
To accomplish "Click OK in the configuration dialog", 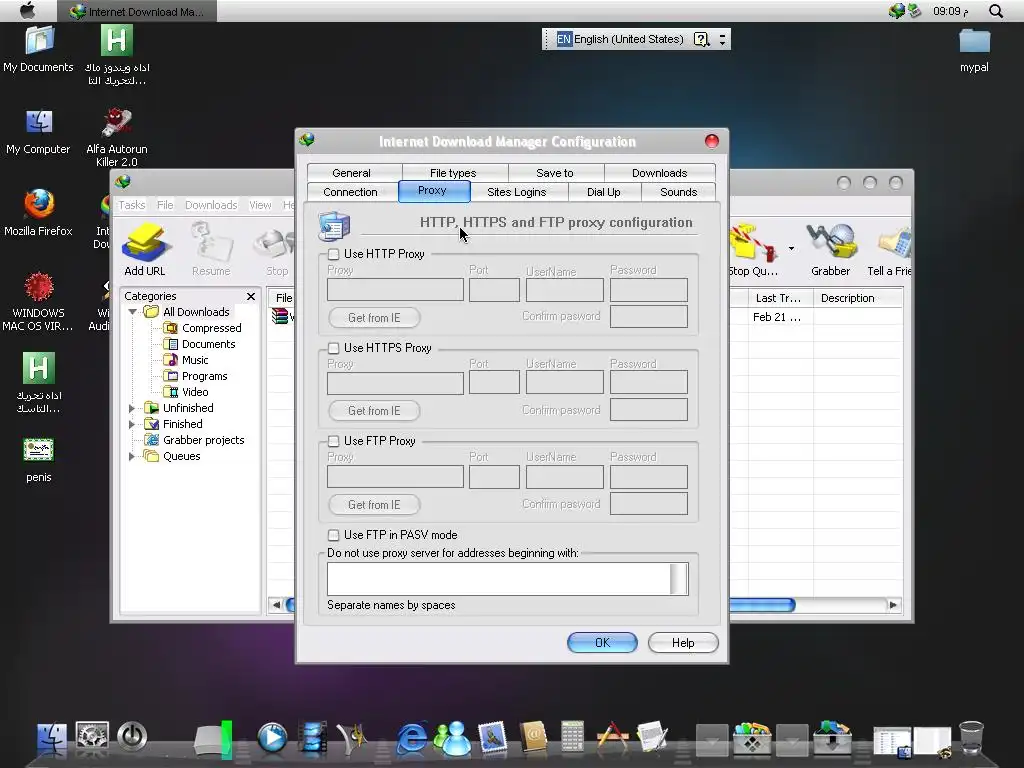I will [x=602, y=643].
